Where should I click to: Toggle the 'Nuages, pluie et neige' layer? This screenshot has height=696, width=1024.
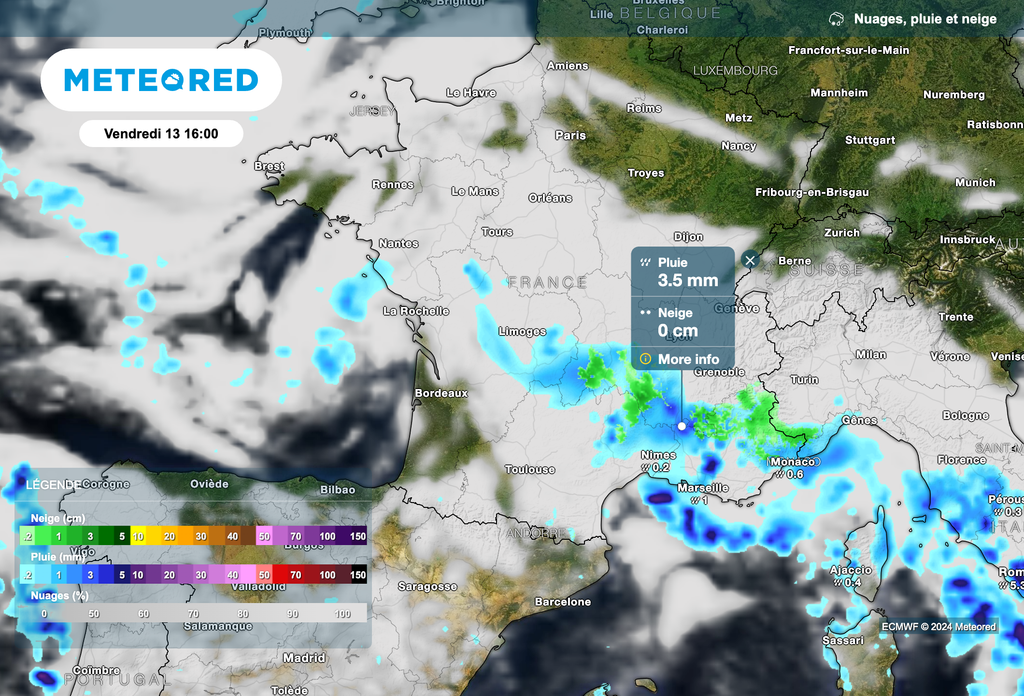coord(925,17)
